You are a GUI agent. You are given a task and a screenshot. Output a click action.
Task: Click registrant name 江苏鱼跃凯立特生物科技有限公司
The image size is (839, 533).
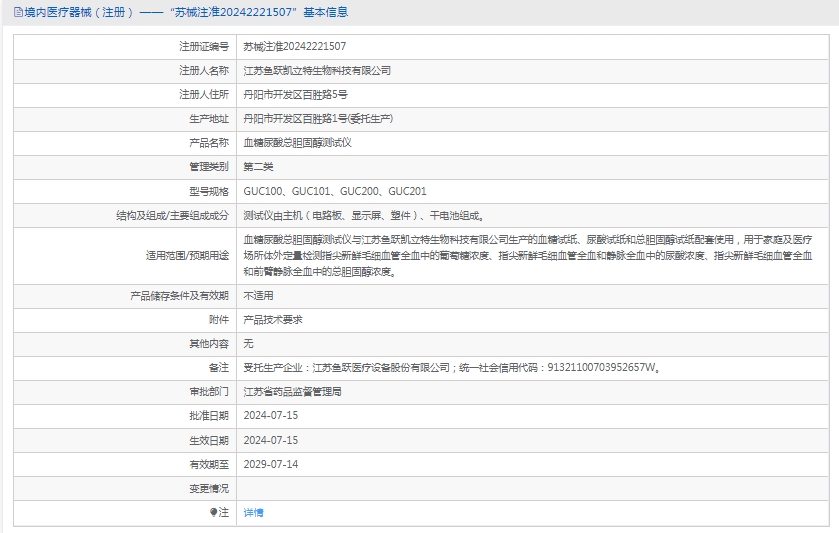point(317,71)
